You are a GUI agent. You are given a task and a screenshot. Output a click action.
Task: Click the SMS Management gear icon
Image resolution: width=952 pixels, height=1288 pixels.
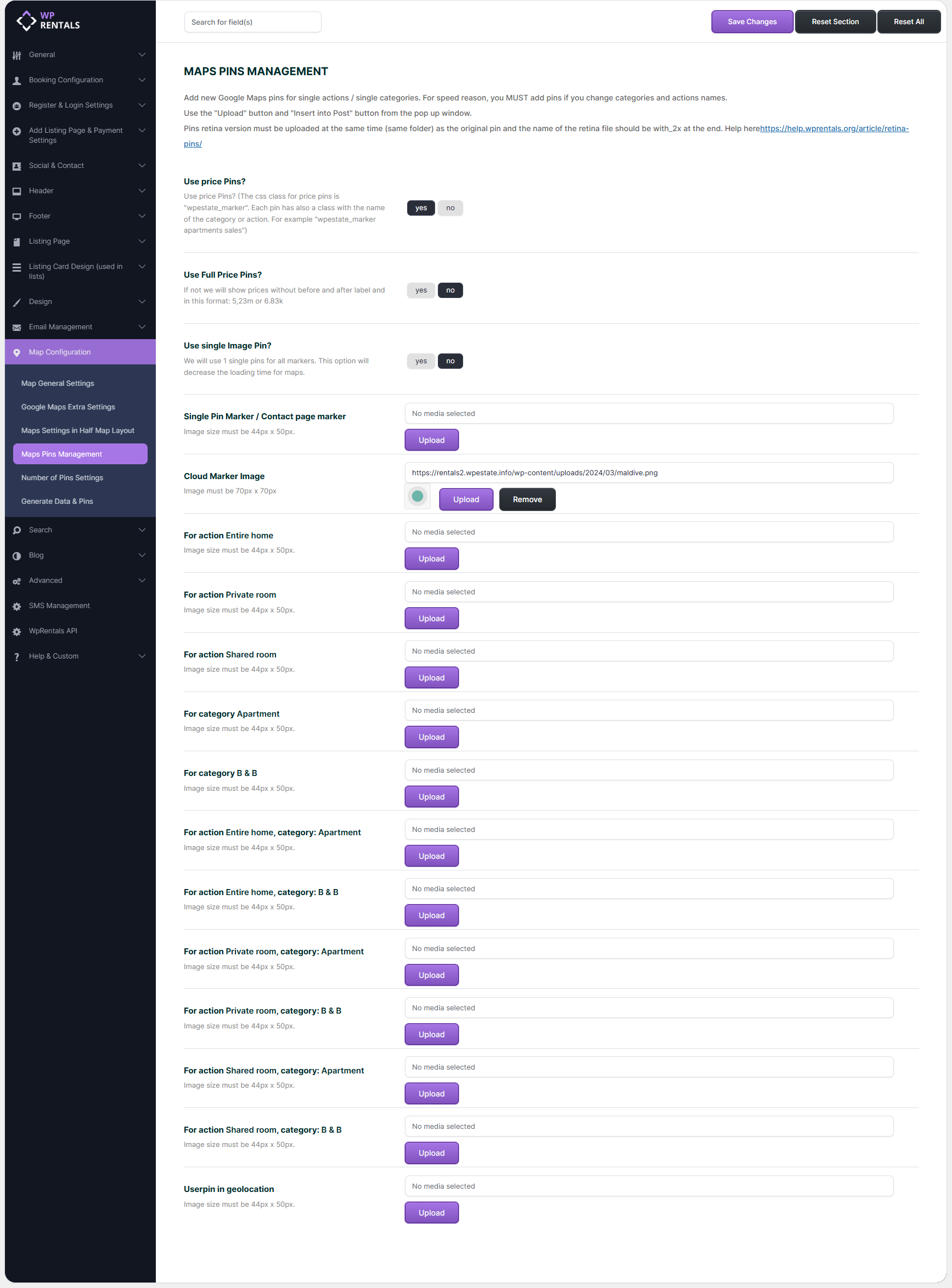16,606
